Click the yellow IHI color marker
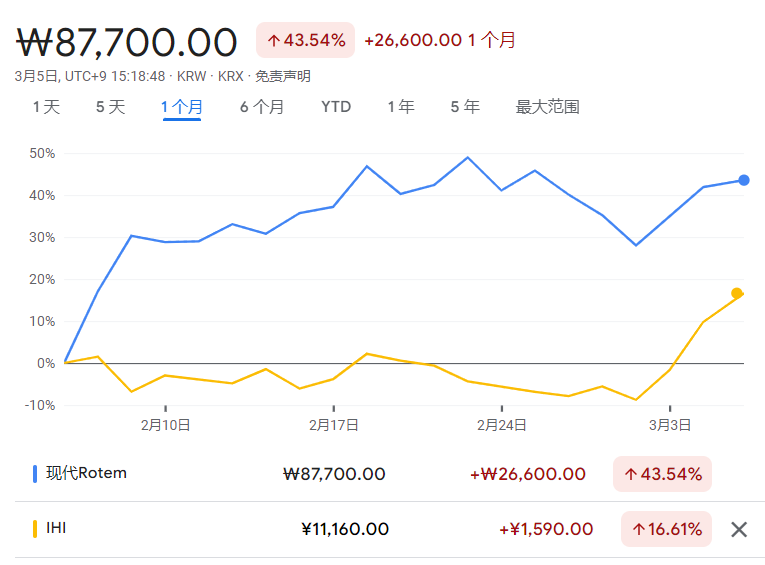The image size is (765, 565). (x=35, y=529)
